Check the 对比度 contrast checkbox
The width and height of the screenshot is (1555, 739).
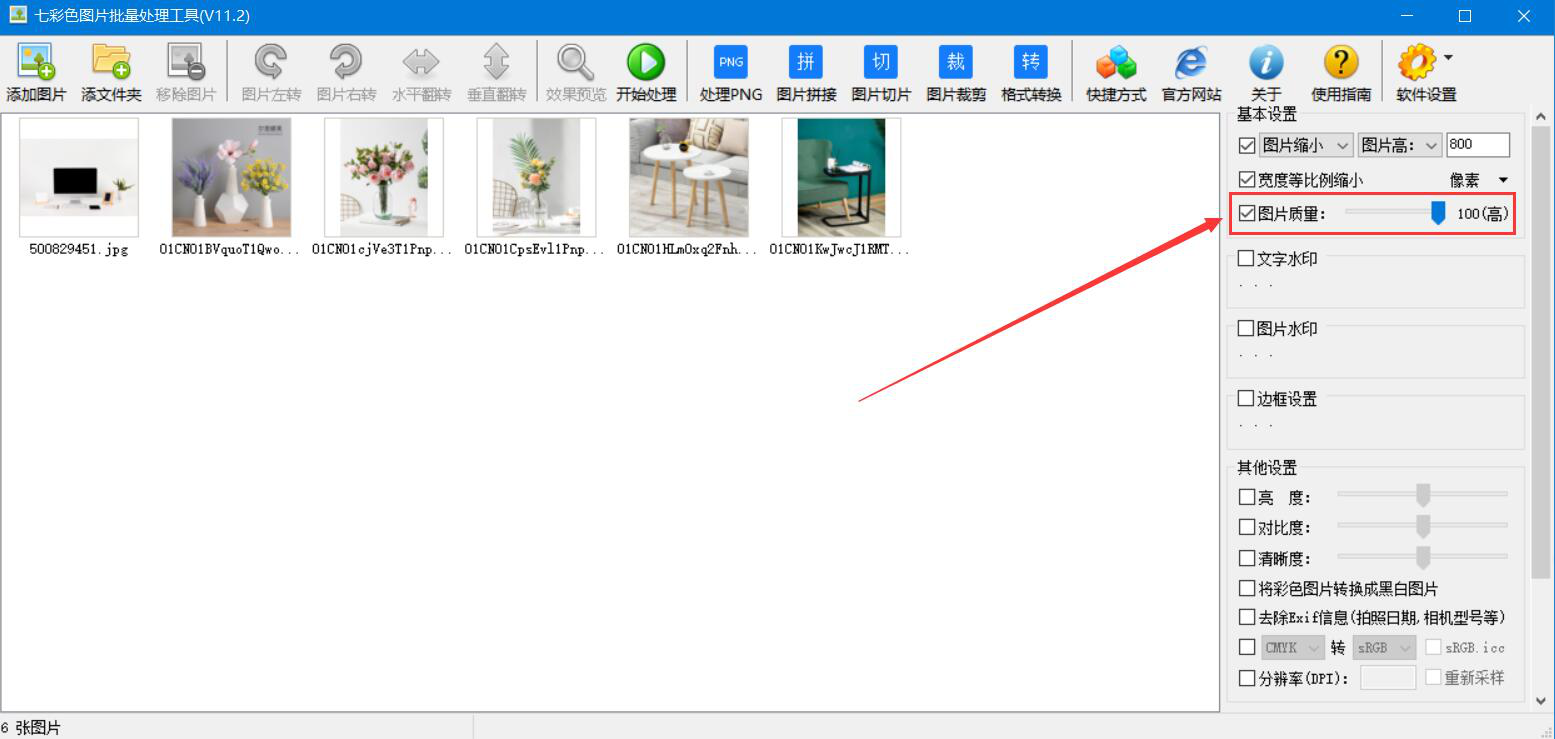[1247, 527]
